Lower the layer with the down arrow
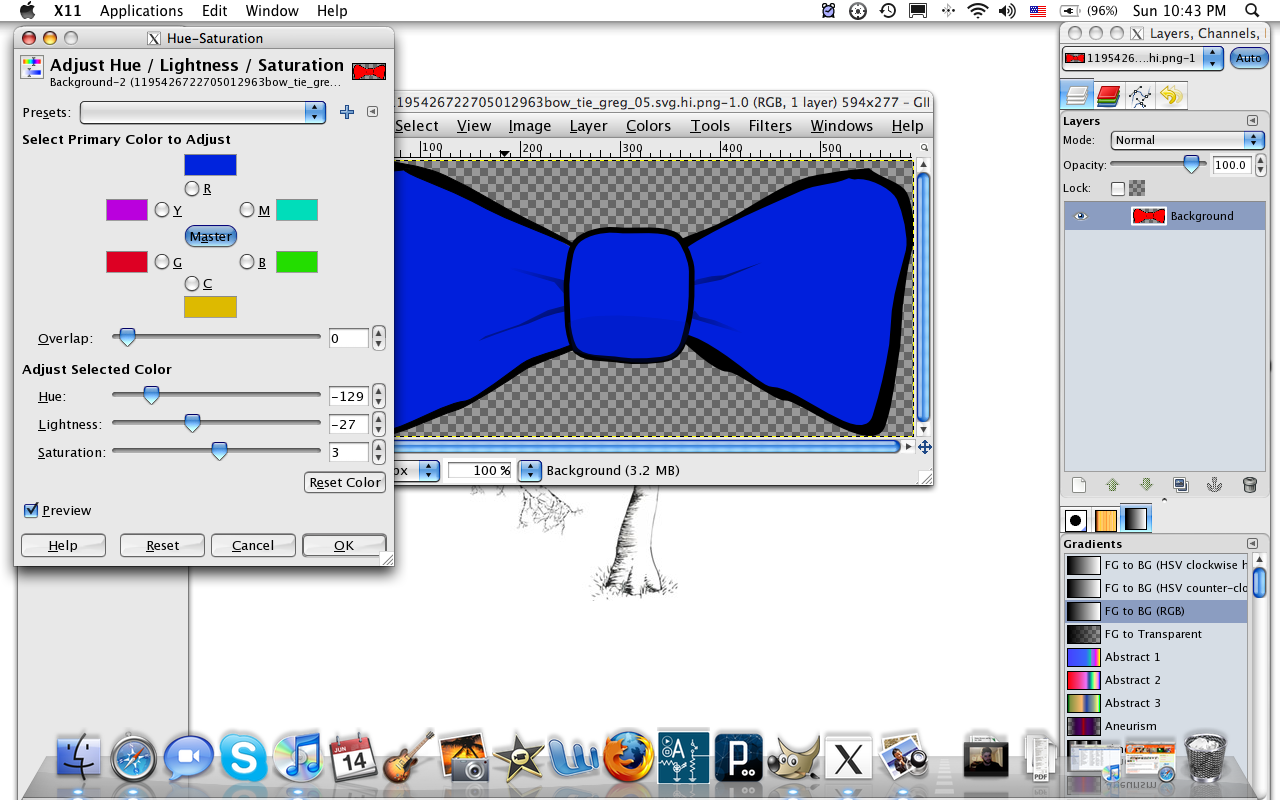1280x800 pixels. 1146,485
